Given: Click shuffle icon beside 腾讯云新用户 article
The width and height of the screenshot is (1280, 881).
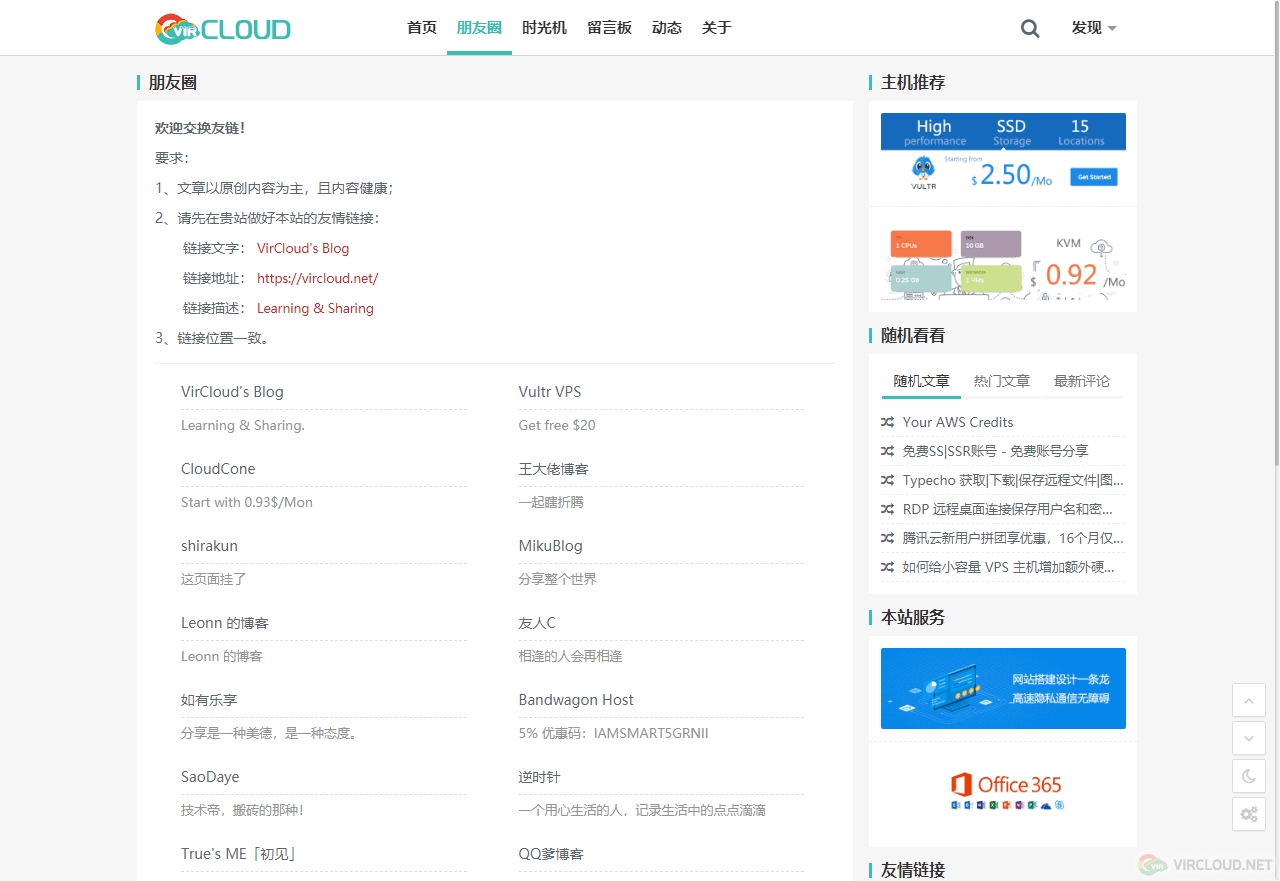Looking at the screenshot, I should click(x=888, y=538).
